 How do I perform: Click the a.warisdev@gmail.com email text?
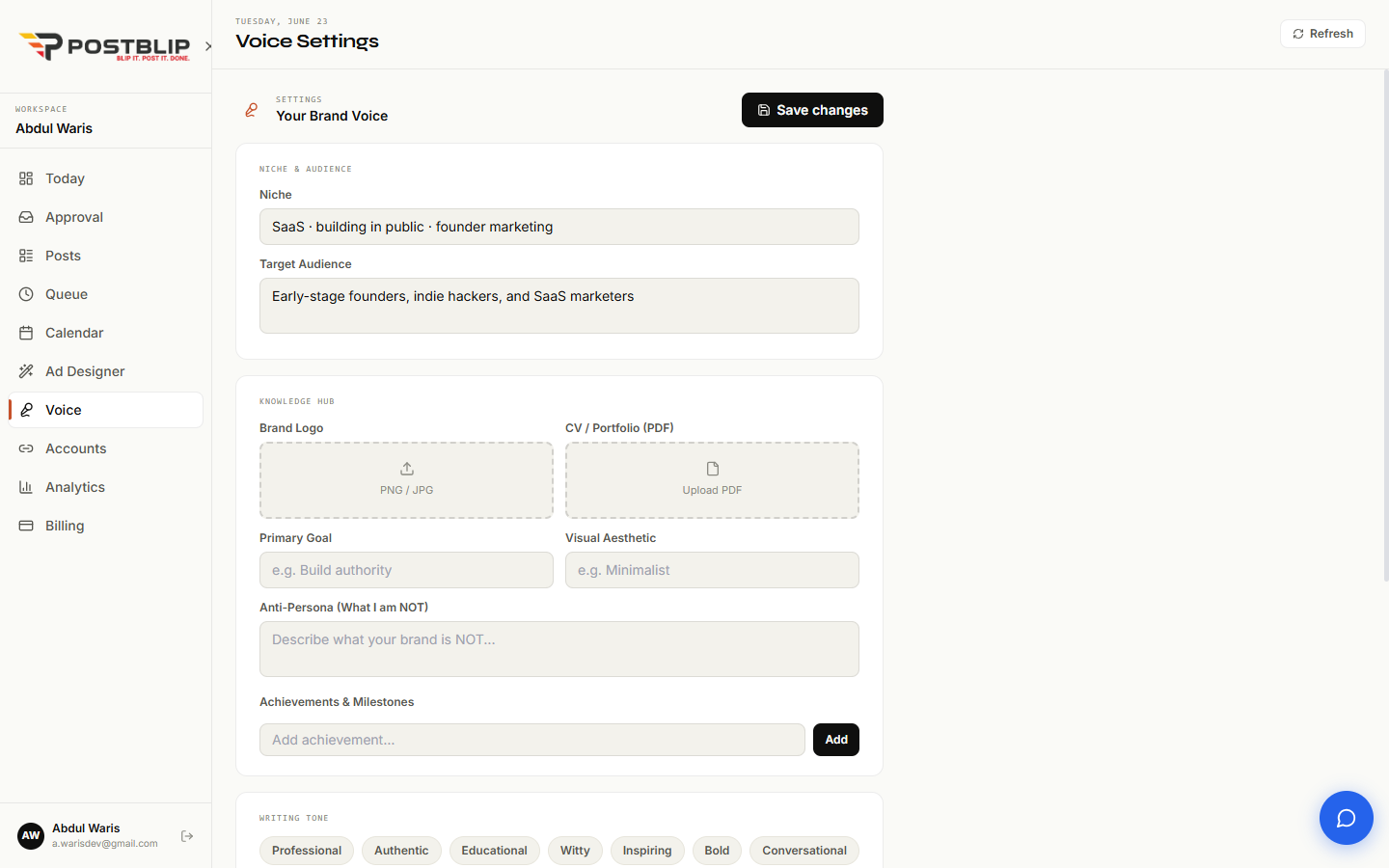click(x=105, y=844)
